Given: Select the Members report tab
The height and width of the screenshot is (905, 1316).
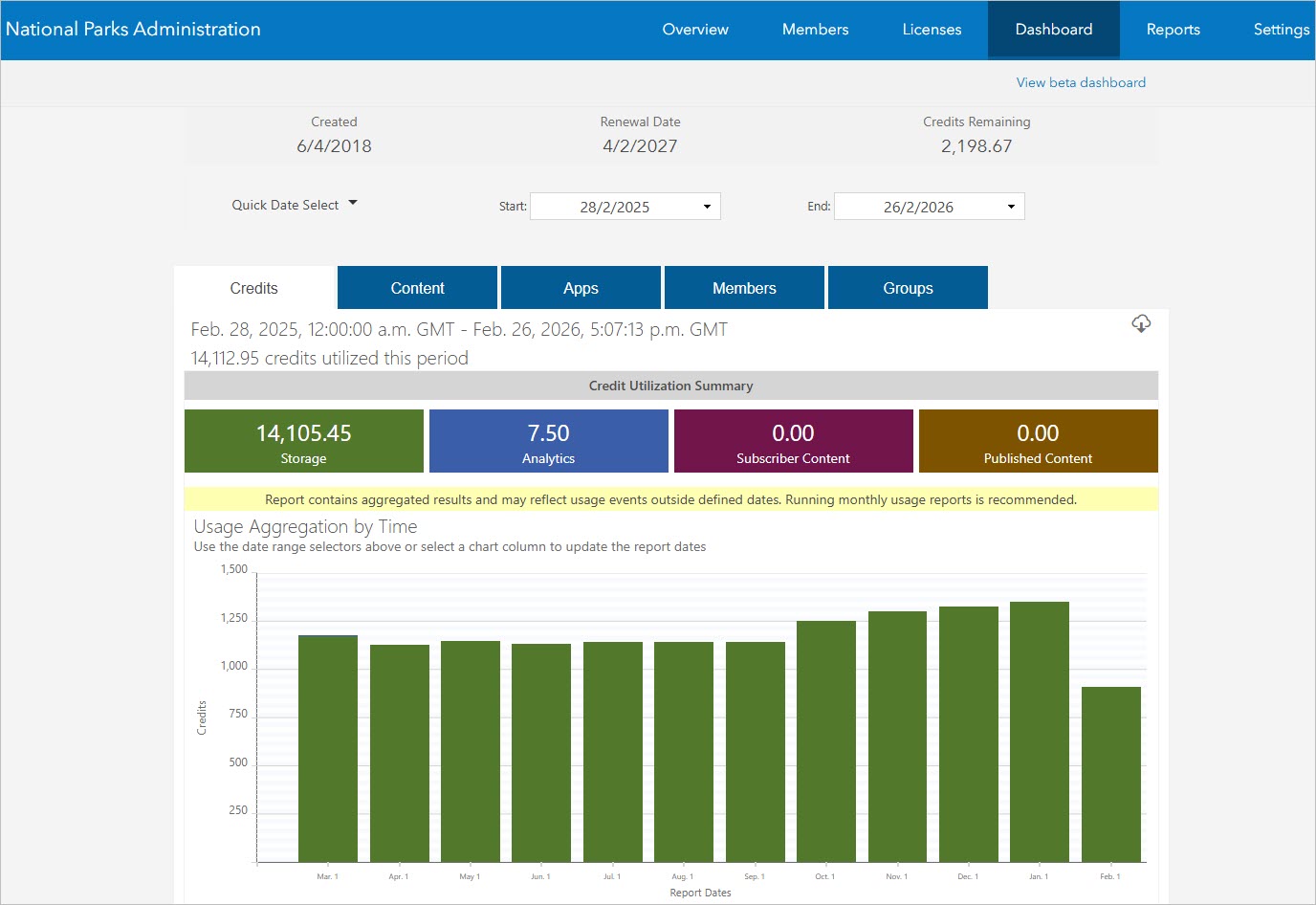Looking at the screenshot, I should click(x=744, y=287).
